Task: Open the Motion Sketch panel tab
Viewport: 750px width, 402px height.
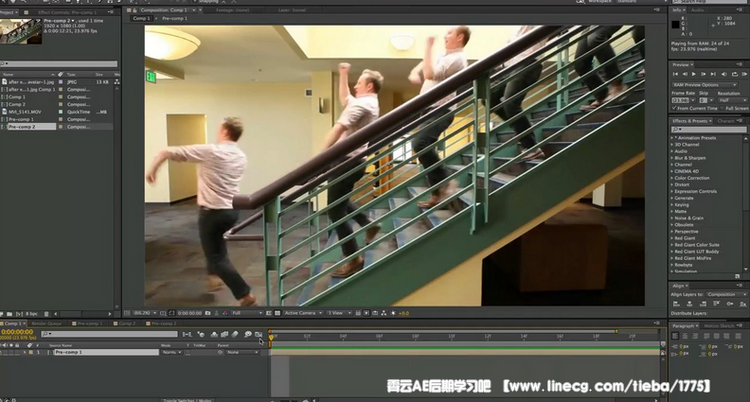Action: point(719,325)
